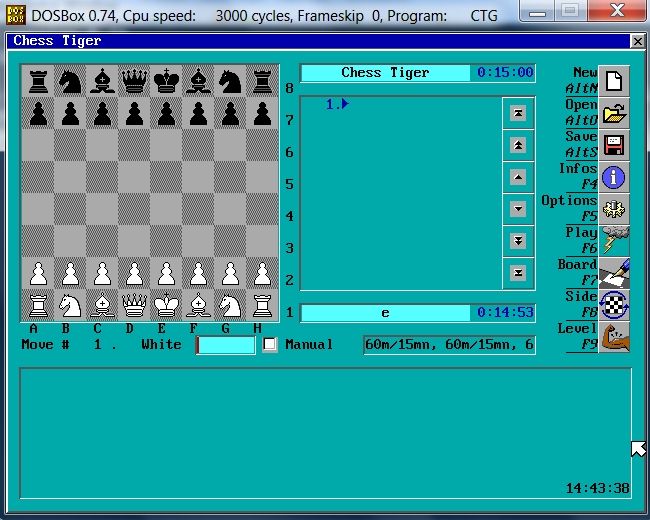This screenshot has height=520, width=650.
Task: Select the white queen on D1
Action: pos(134,306)
